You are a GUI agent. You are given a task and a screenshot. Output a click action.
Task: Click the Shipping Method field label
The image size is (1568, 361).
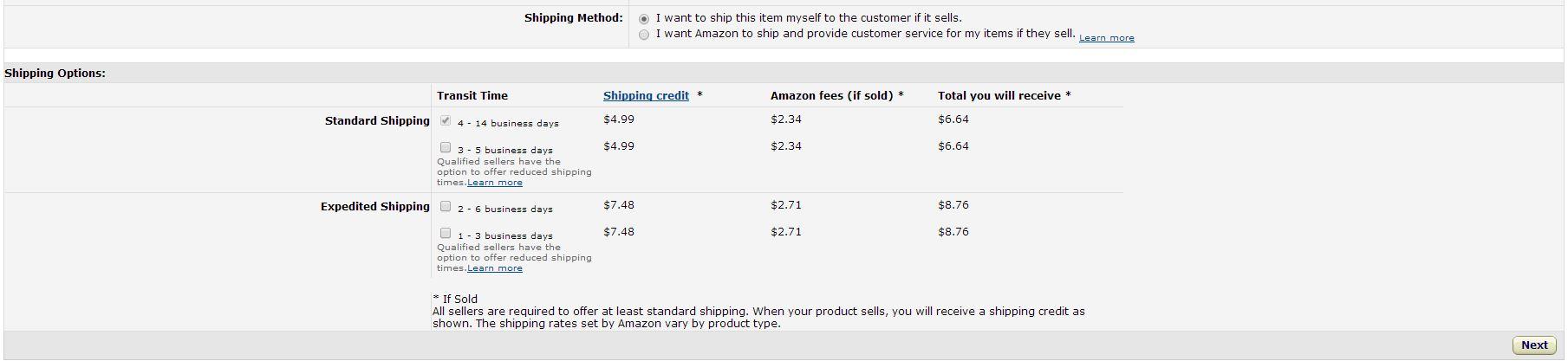pos(573,18)
